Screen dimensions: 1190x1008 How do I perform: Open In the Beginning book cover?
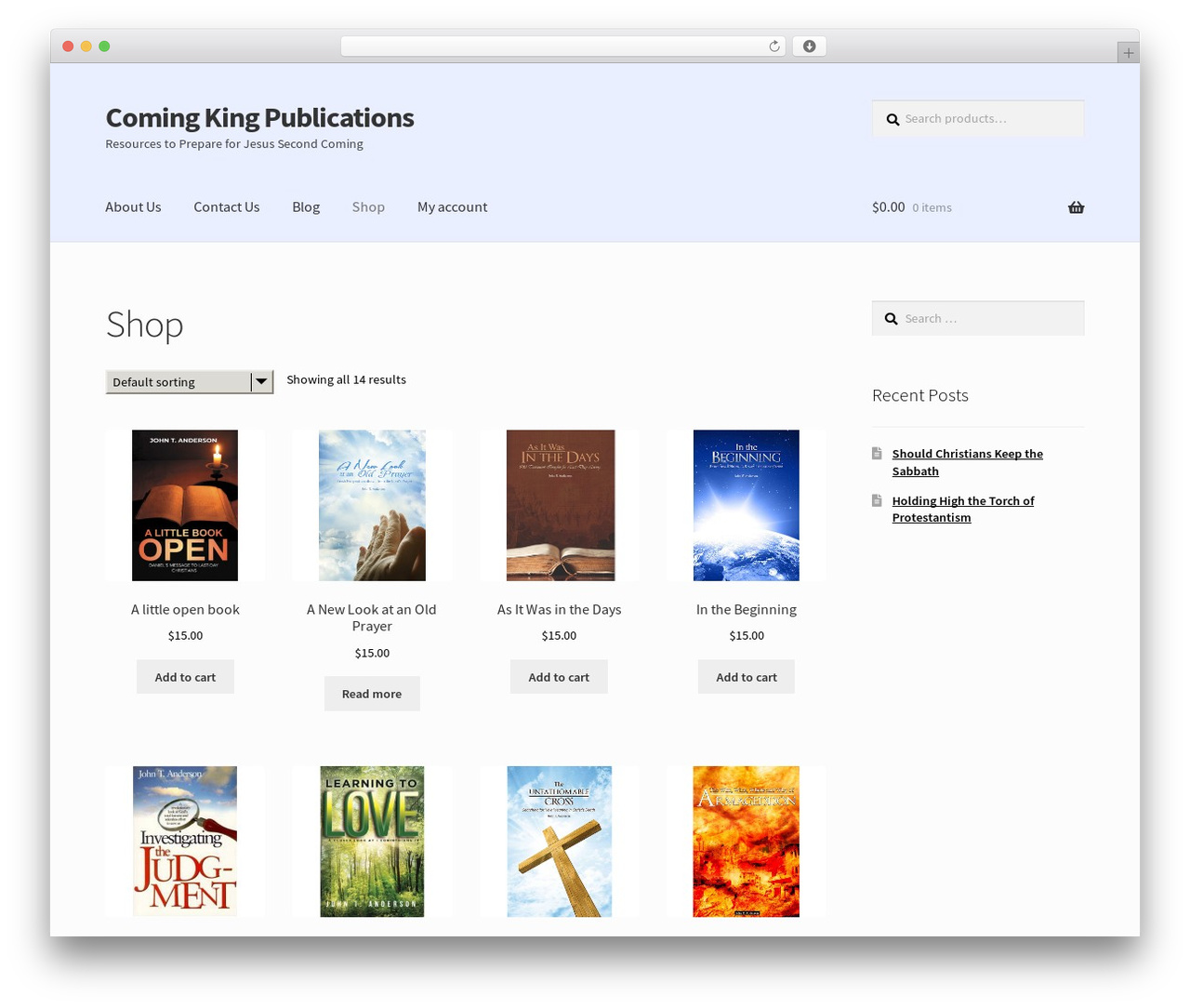[747, 506]
